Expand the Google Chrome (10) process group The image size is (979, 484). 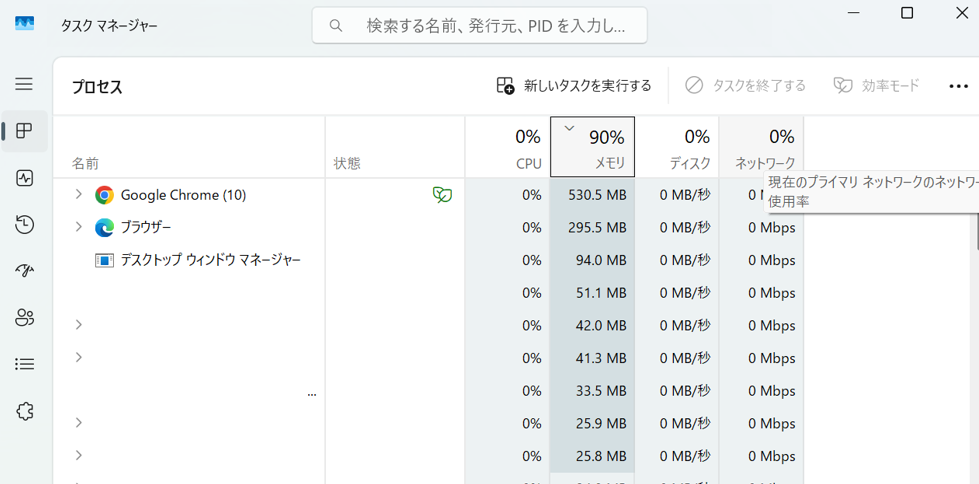pos(78,195)
